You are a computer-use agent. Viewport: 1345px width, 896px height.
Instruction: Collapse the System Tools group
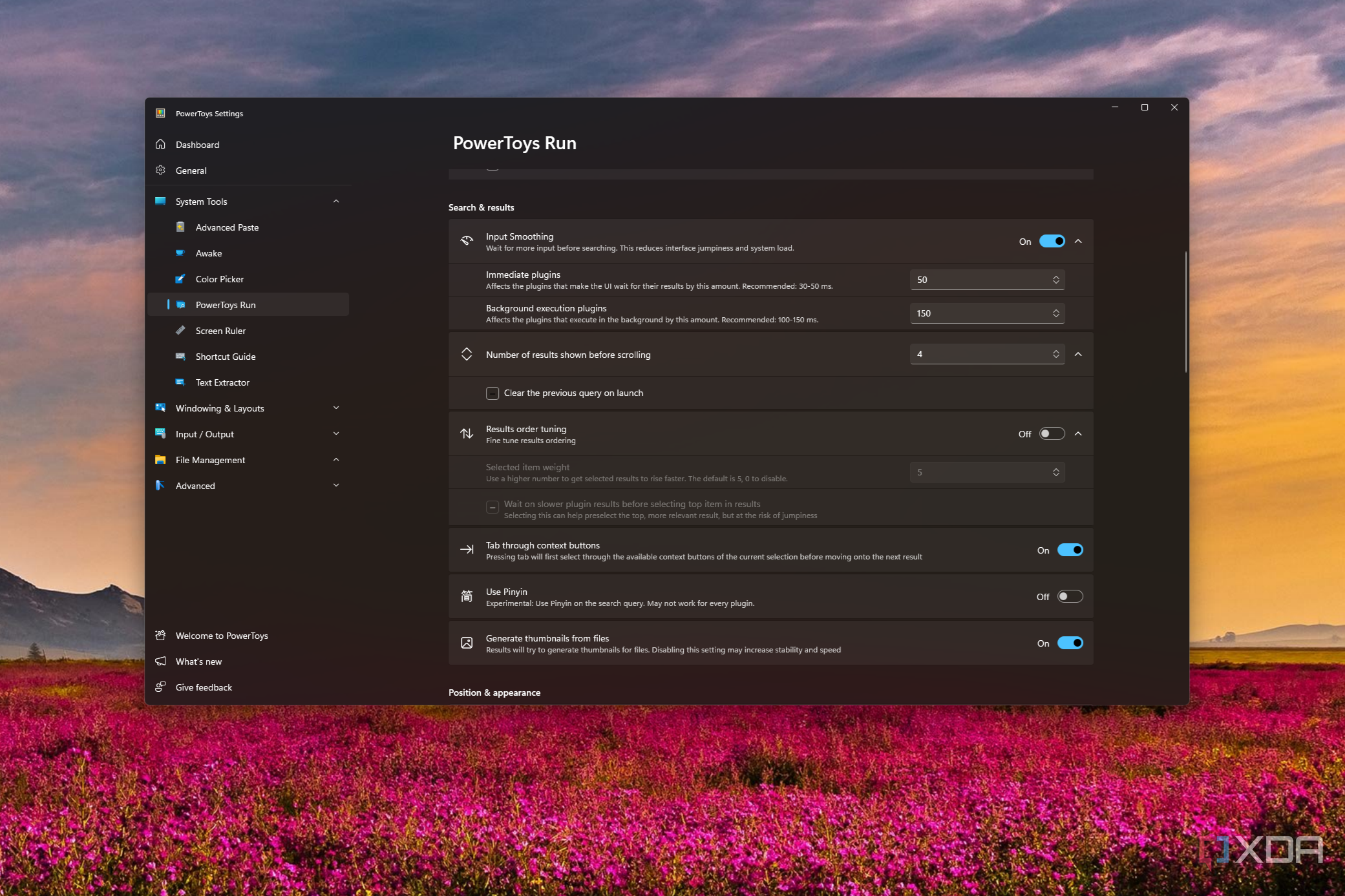pos(336,201)
